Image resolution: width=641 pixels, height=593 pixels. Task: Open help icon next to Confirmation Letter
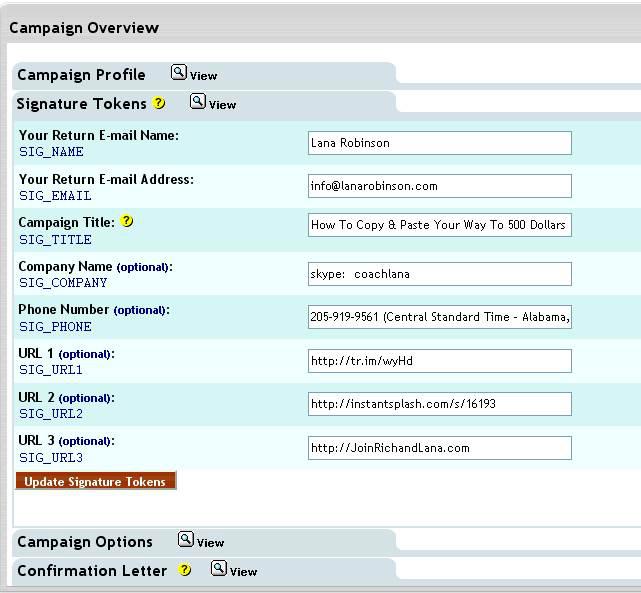tap(185, 570)
